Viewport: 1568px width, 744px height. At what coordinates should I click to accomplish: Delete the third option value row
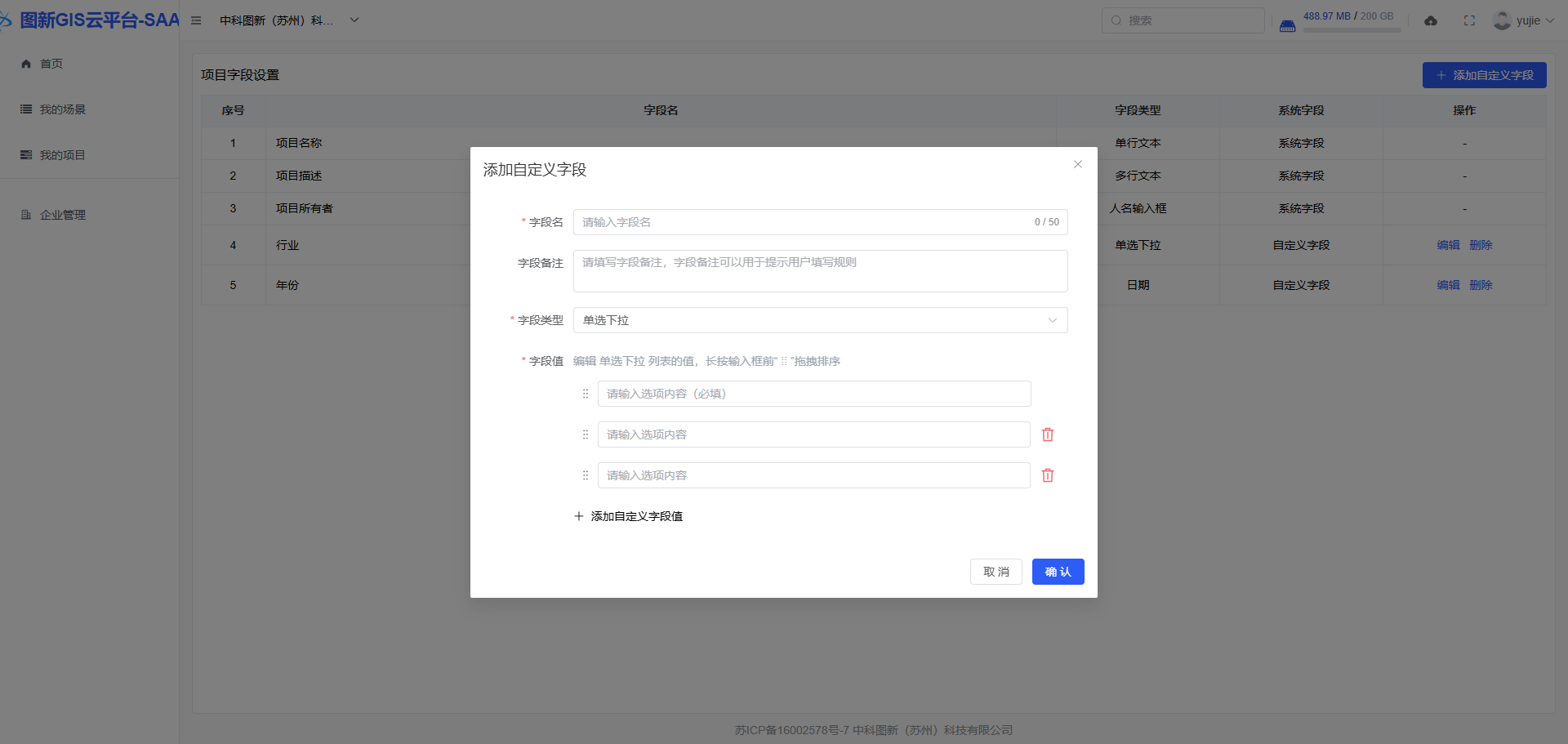1048,475
